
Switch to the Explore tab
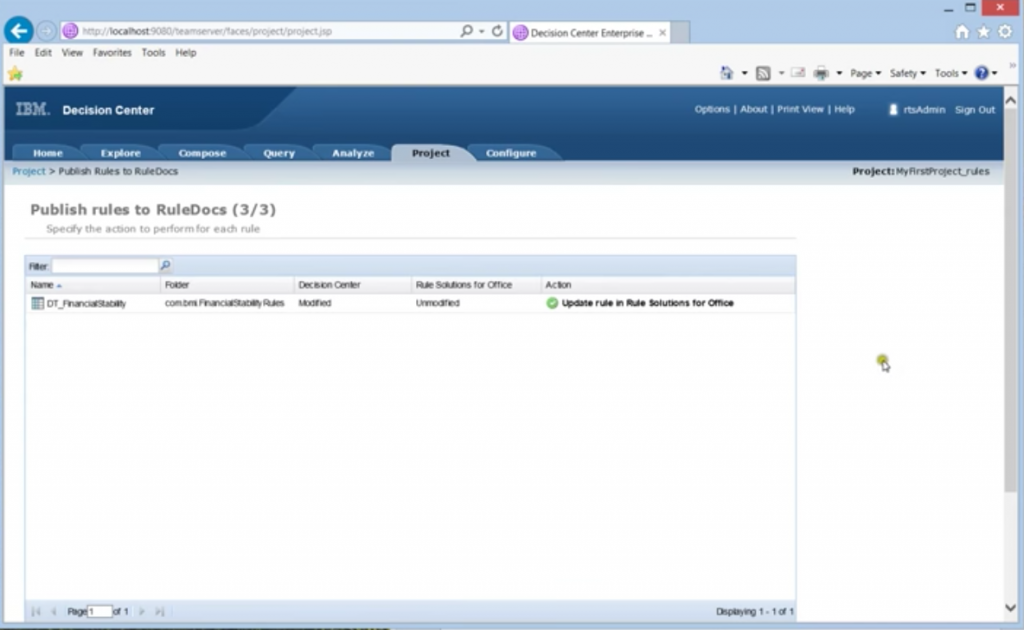[x=121, y=153]
